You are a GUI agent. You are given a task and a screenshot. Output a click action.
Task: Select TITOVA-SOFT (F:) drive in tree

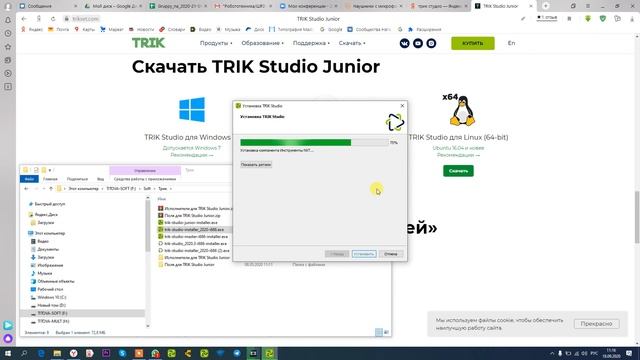click(x=52, y=313)
